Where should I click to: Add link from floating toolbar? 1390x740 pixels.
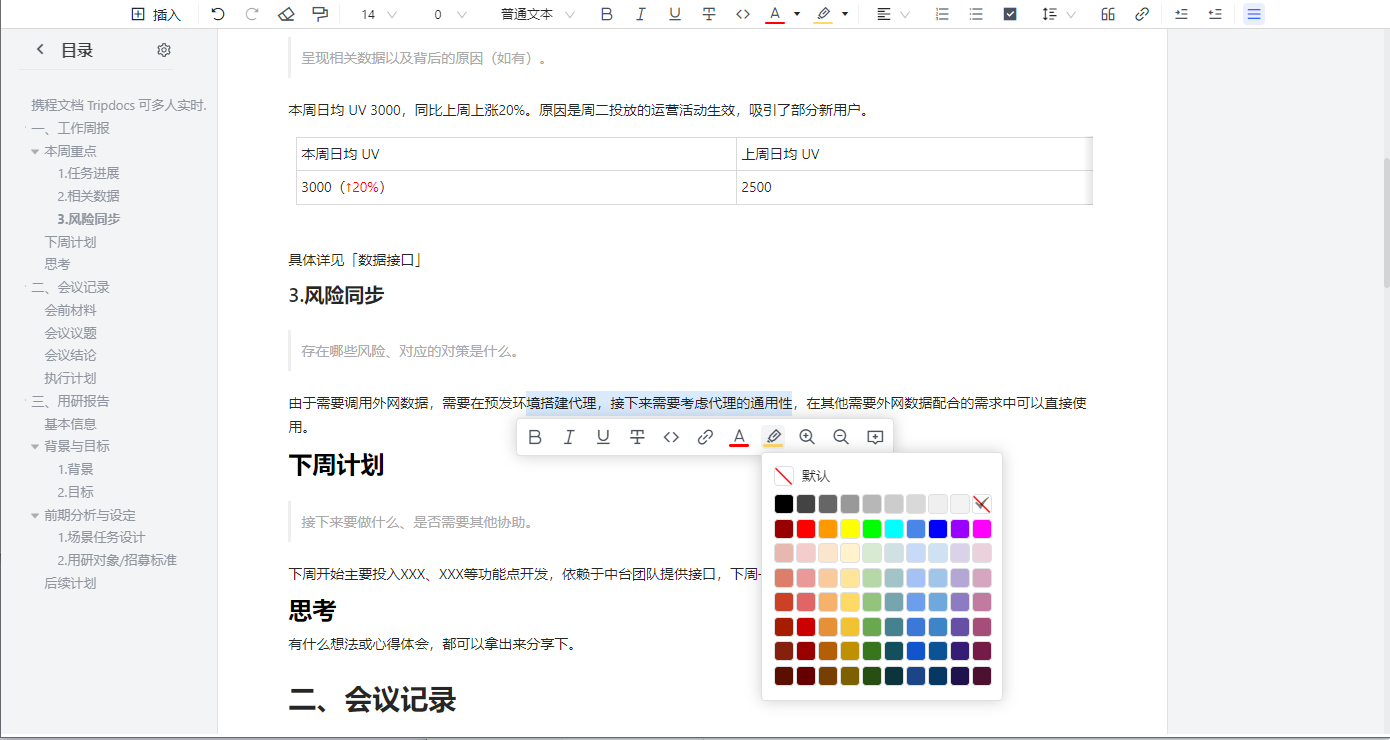pyautogui.click(x=705, y=437)
